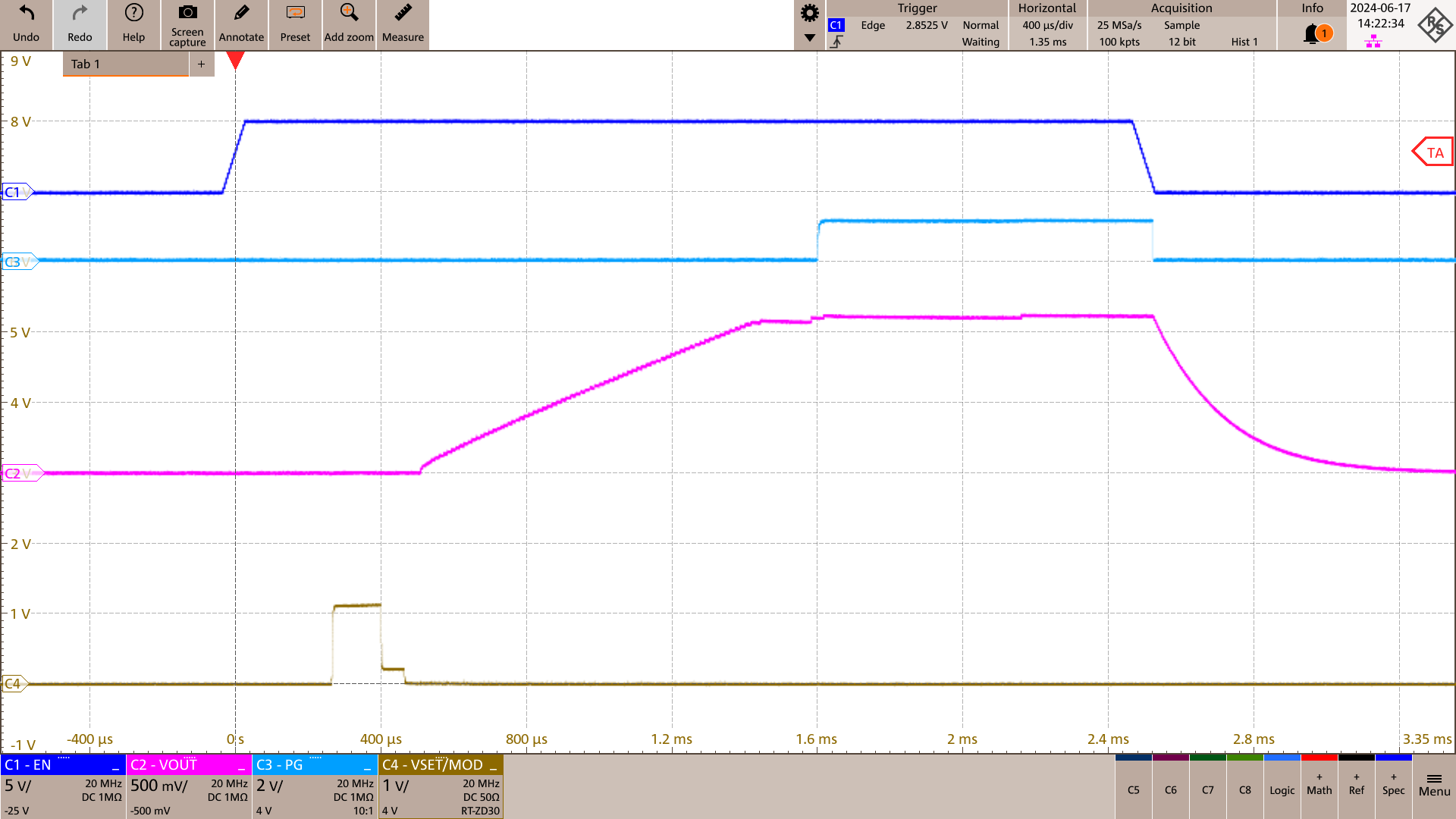1456x819 pixels.
Task: Open Help question mark icon
Action: coord(133,14)
